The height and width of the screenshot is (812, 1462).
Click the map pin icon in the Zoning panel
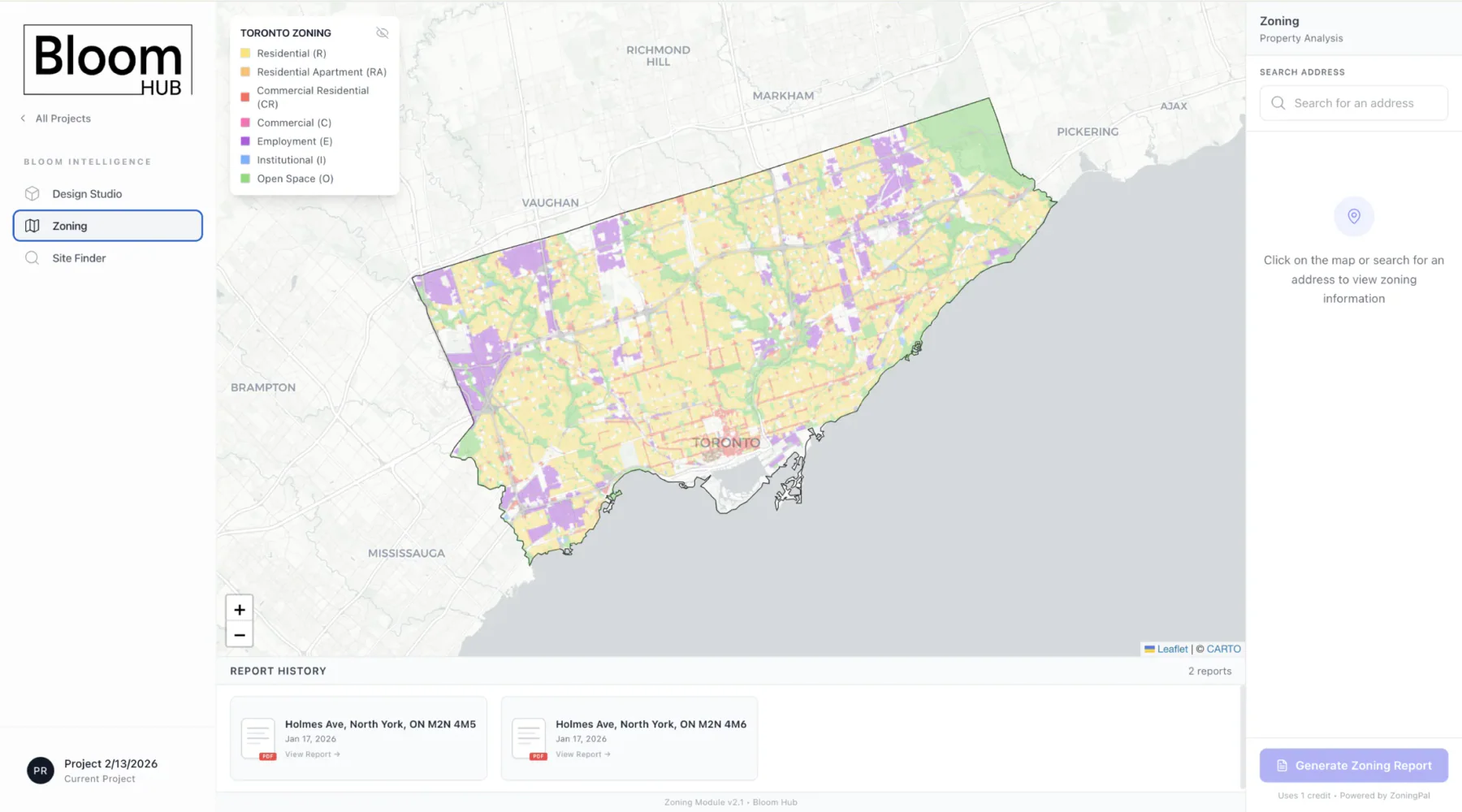(1353, 216)
